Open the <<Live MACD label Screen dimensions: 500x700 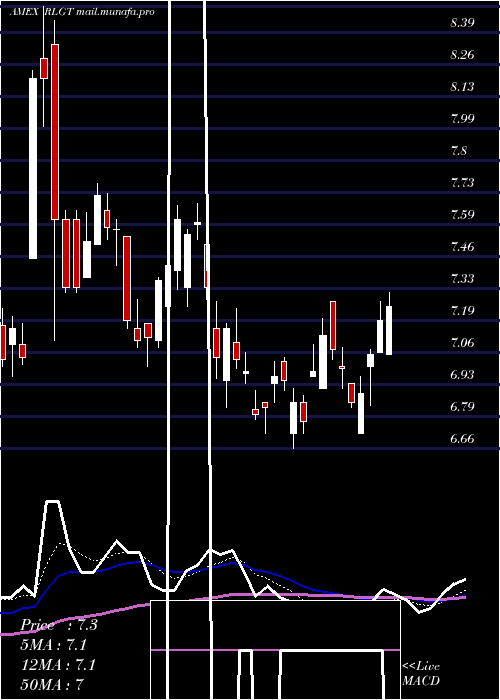tap(421, 674)
